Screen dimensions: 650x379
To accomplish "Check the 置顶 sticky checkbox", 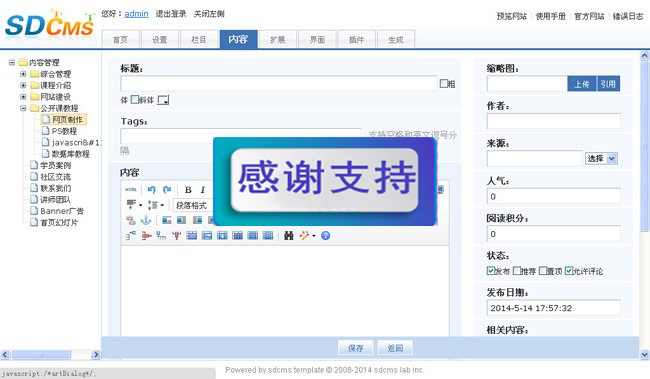I will click(543, 271).
